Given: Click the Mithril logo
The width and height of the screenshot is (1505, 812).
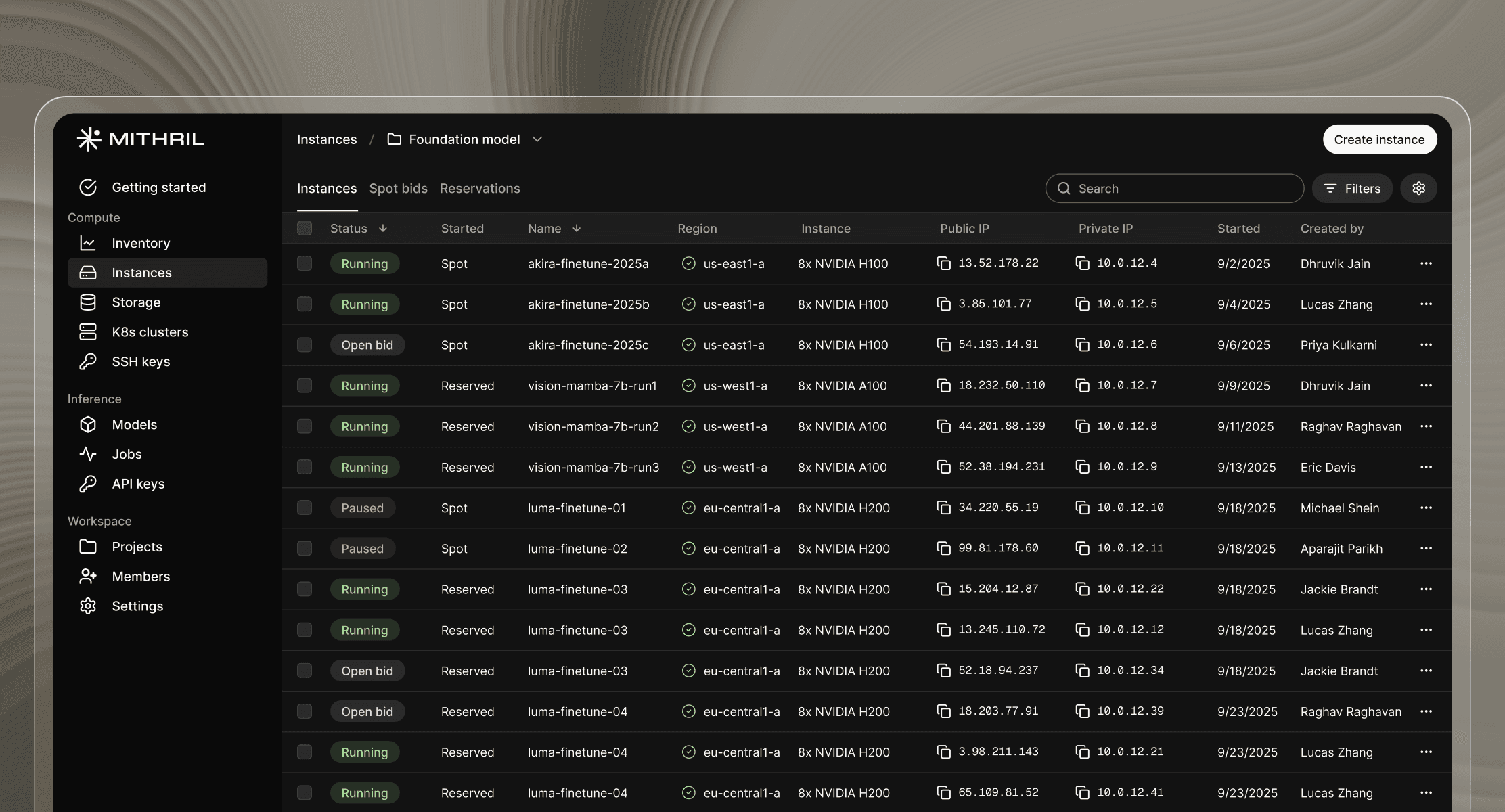Looking at the screenshot, I should tap(140, 139).
